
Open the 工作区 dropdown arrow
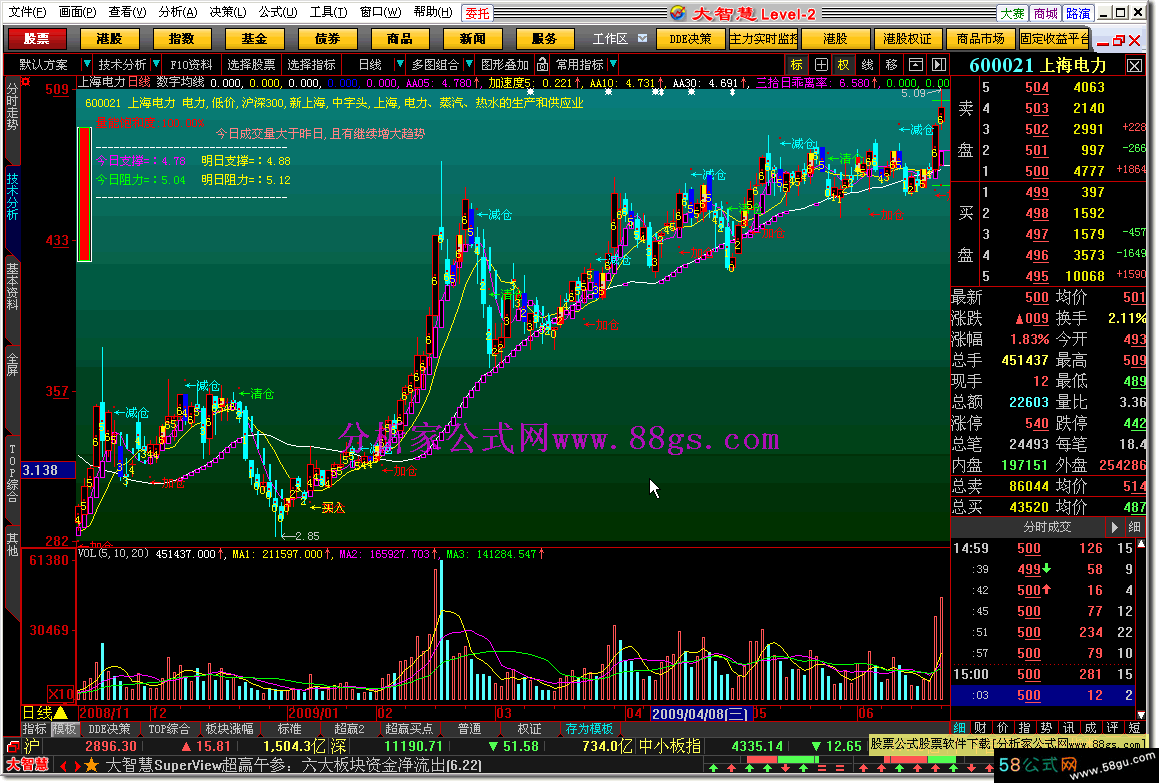(x=642, y=38)
